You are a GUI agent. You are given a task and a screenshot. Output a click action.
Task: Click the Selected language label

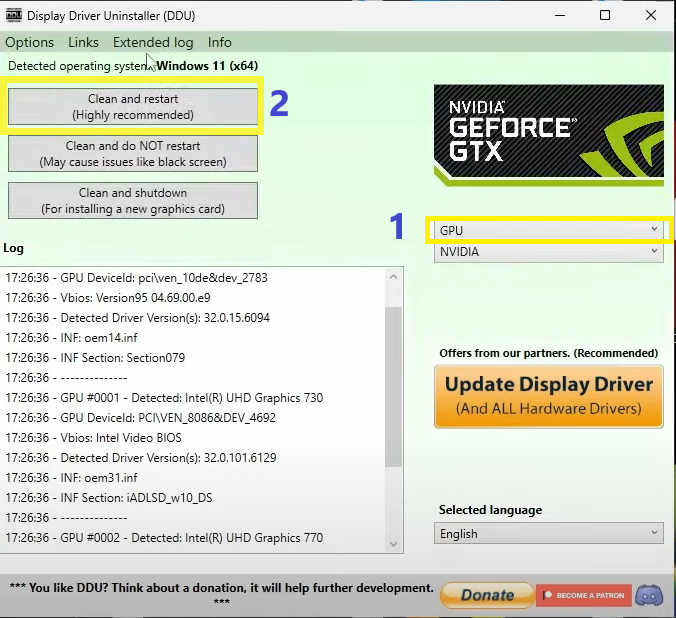(490, 510)
